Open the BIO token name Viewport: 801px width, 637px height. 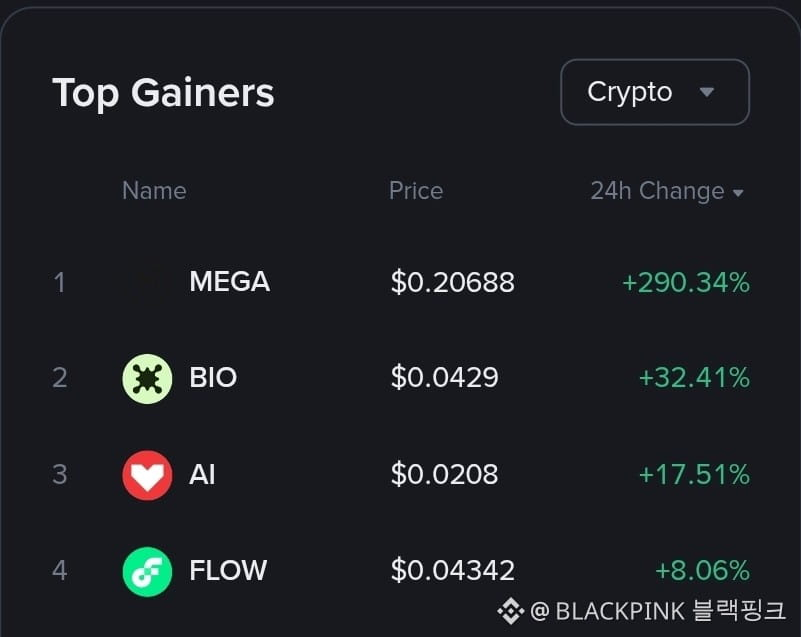pyautogui.click(x=213, y=378)
